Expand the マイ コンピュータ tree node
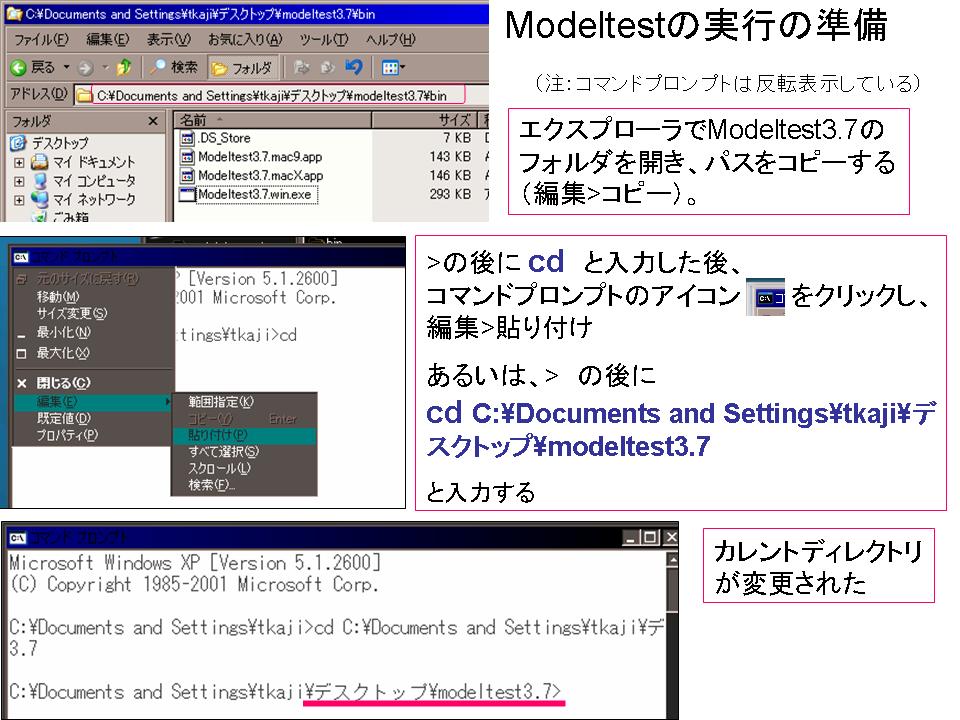This screenshot has width=960, height=720. (19, 181)
